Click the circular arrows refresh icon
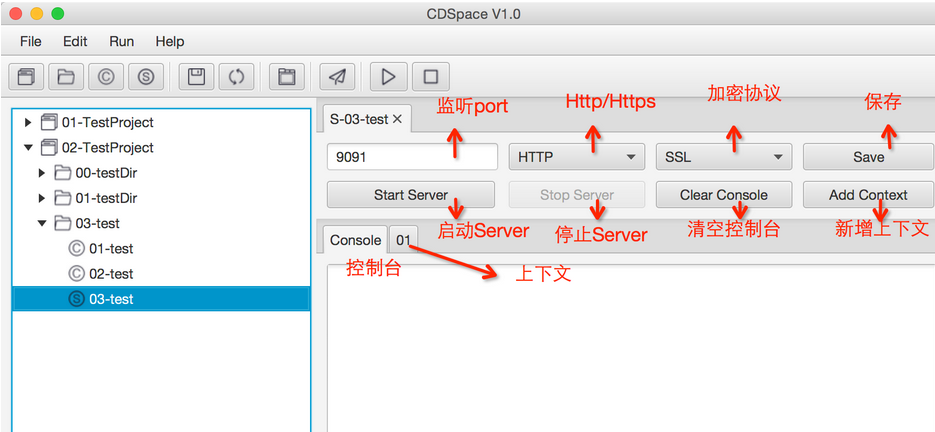The height and width of the screenshot is (432, 935). pyautogui.click(x=237, y=76)
